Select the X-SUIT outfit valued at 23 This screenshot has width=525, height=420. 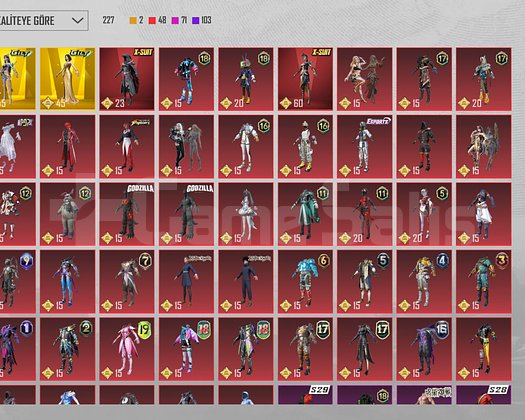[127, 79]
